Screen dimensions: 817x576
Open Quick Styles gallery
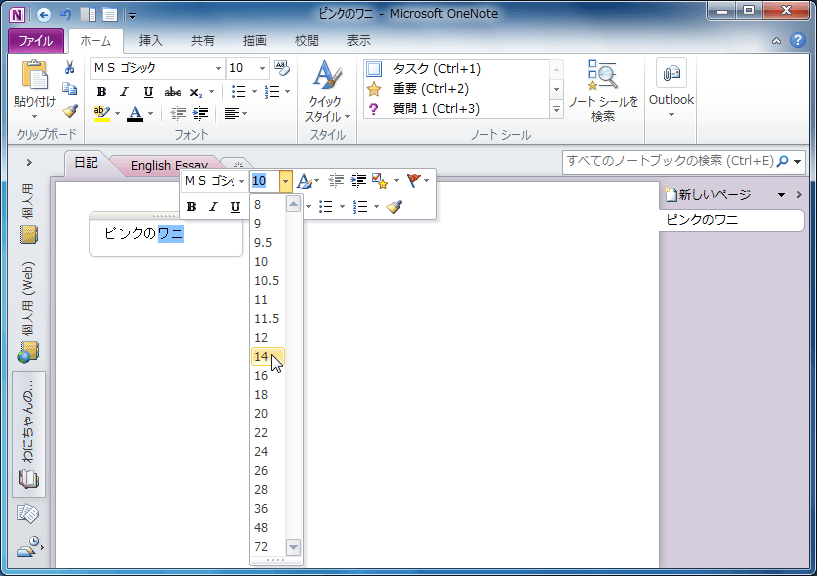(327, 92)
